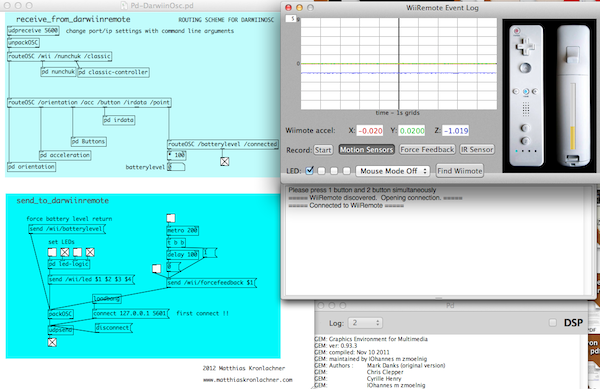Click the 'pd nunchuk' subpatch object
600x389 pixels.
[58, 72]
